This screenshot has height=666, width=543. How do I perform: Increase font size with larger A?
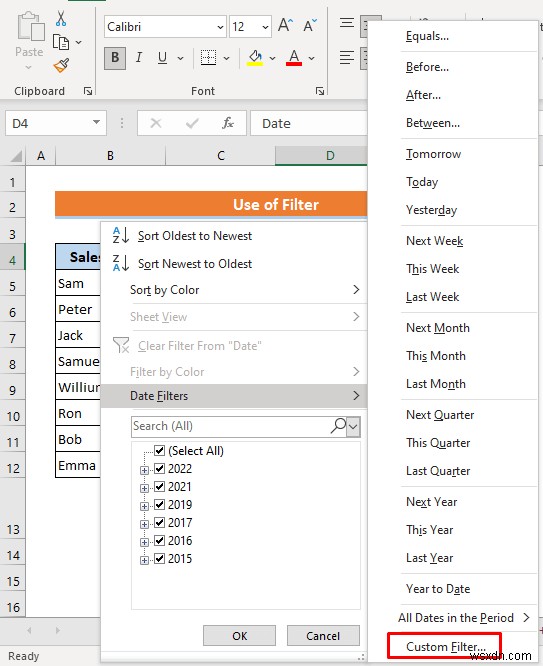coord(286,25)
